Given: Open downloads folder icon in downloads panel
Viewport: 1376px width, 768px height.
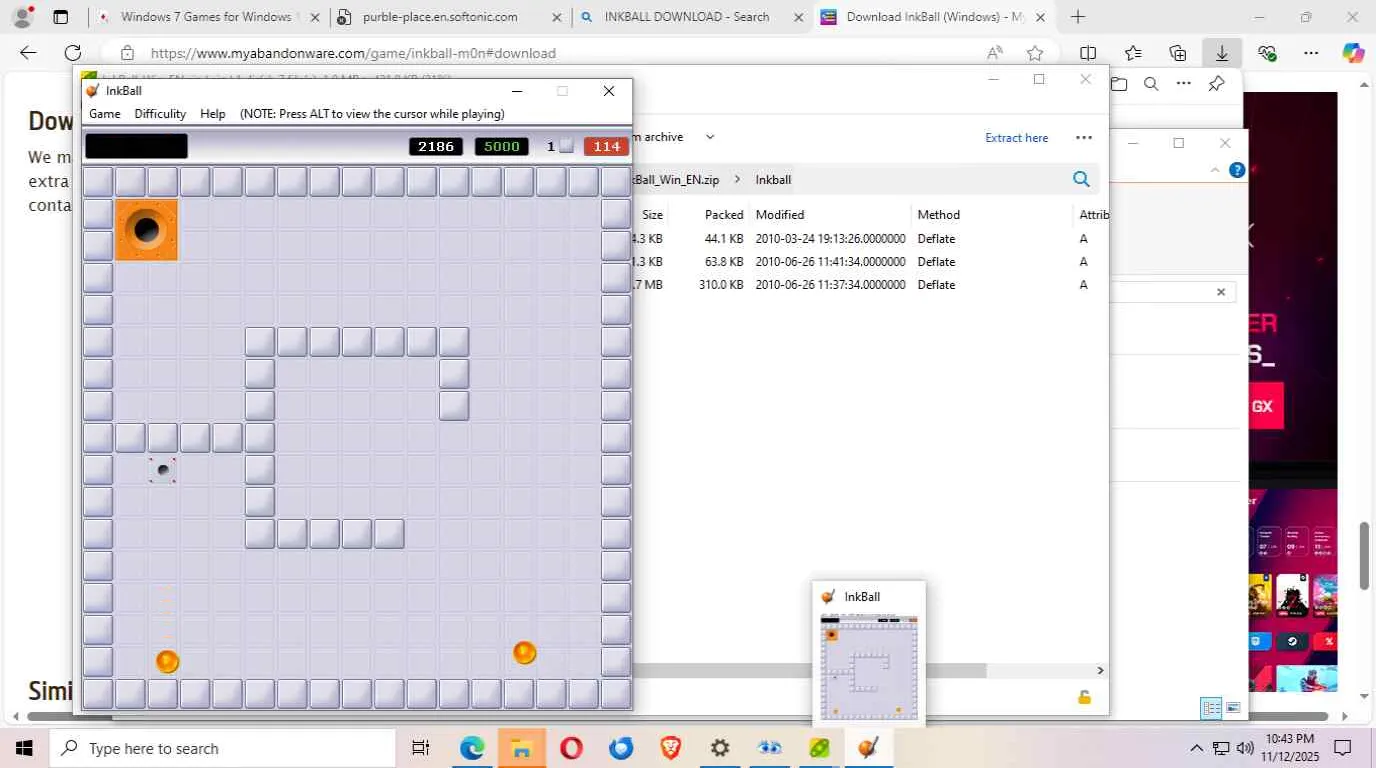Looking at the screenshot, I should [1119, 84].
